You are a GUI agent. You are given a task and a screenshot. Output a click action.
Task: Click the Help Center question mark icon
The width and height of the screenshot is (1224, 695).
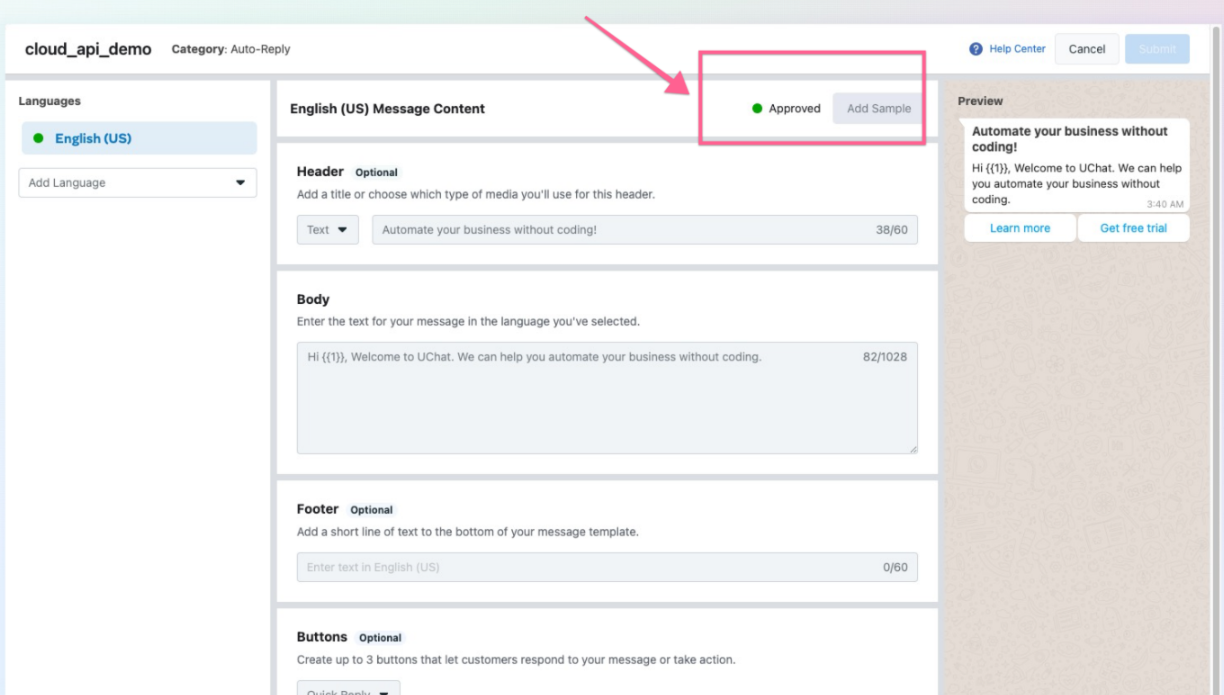976,49
